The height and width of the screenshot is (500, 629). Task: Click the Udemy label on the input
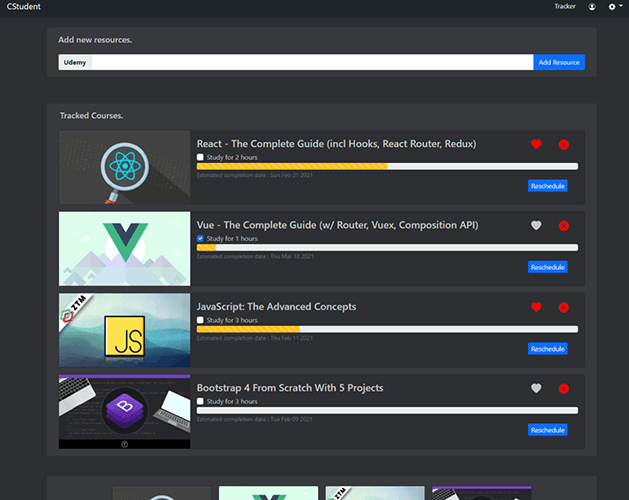75,62
